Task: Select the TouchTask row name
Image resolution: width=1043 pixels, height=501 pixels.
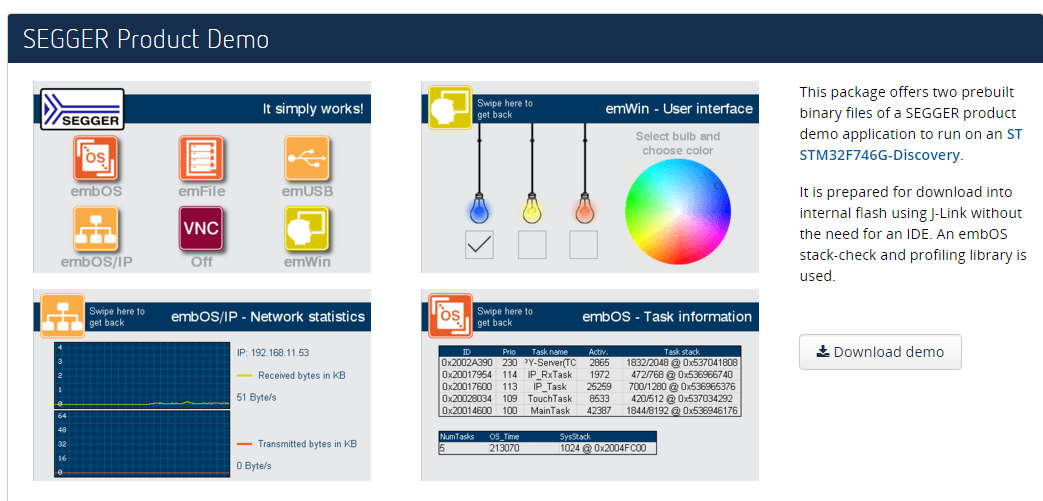Action: (550, 399)
